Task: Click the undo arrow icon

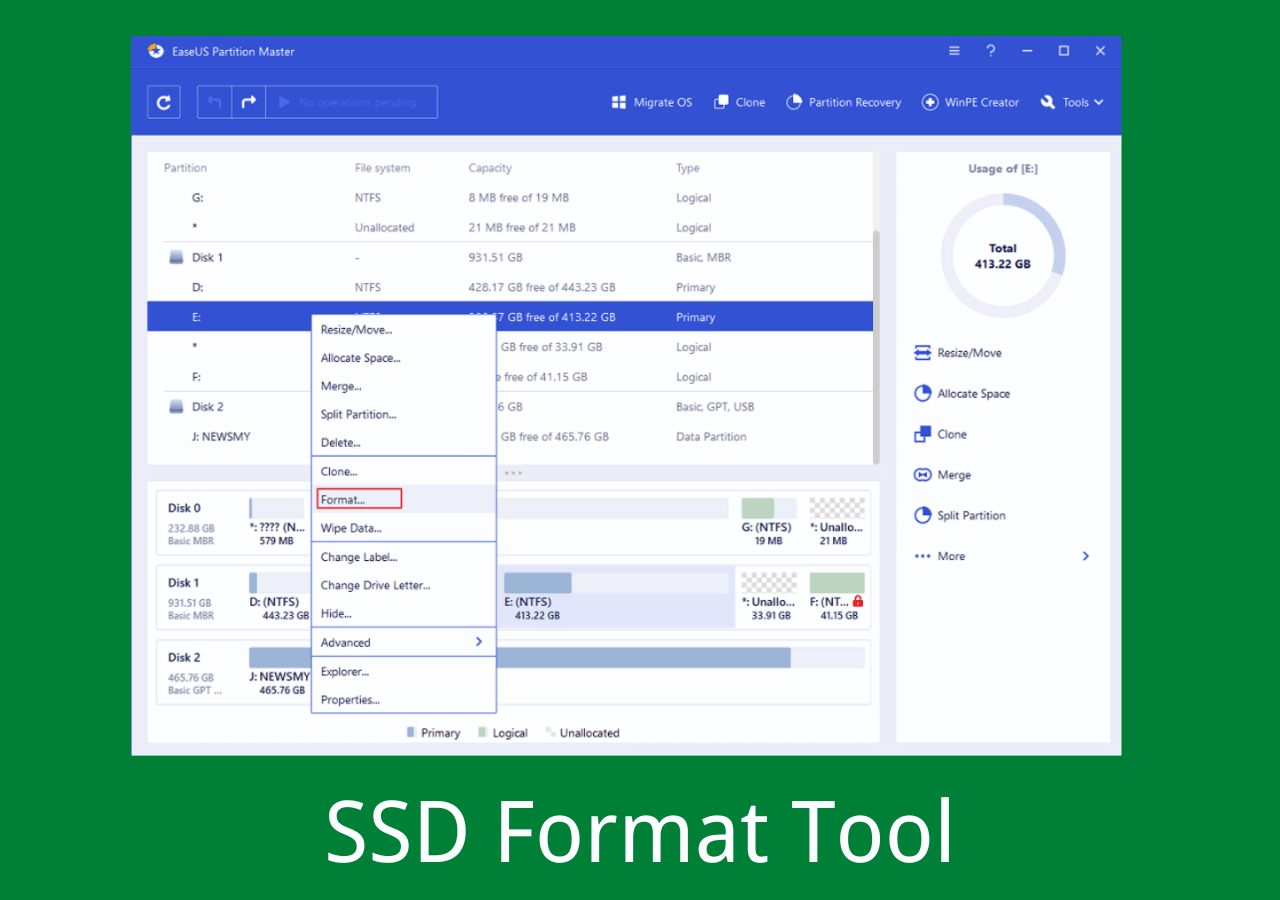Action: [214, 102]
